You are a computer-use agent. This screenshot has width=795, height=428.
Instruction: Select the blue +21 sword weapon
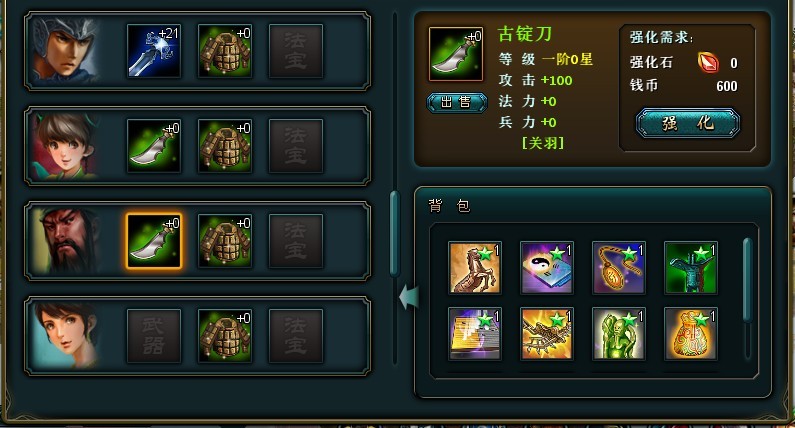point(154,51)
